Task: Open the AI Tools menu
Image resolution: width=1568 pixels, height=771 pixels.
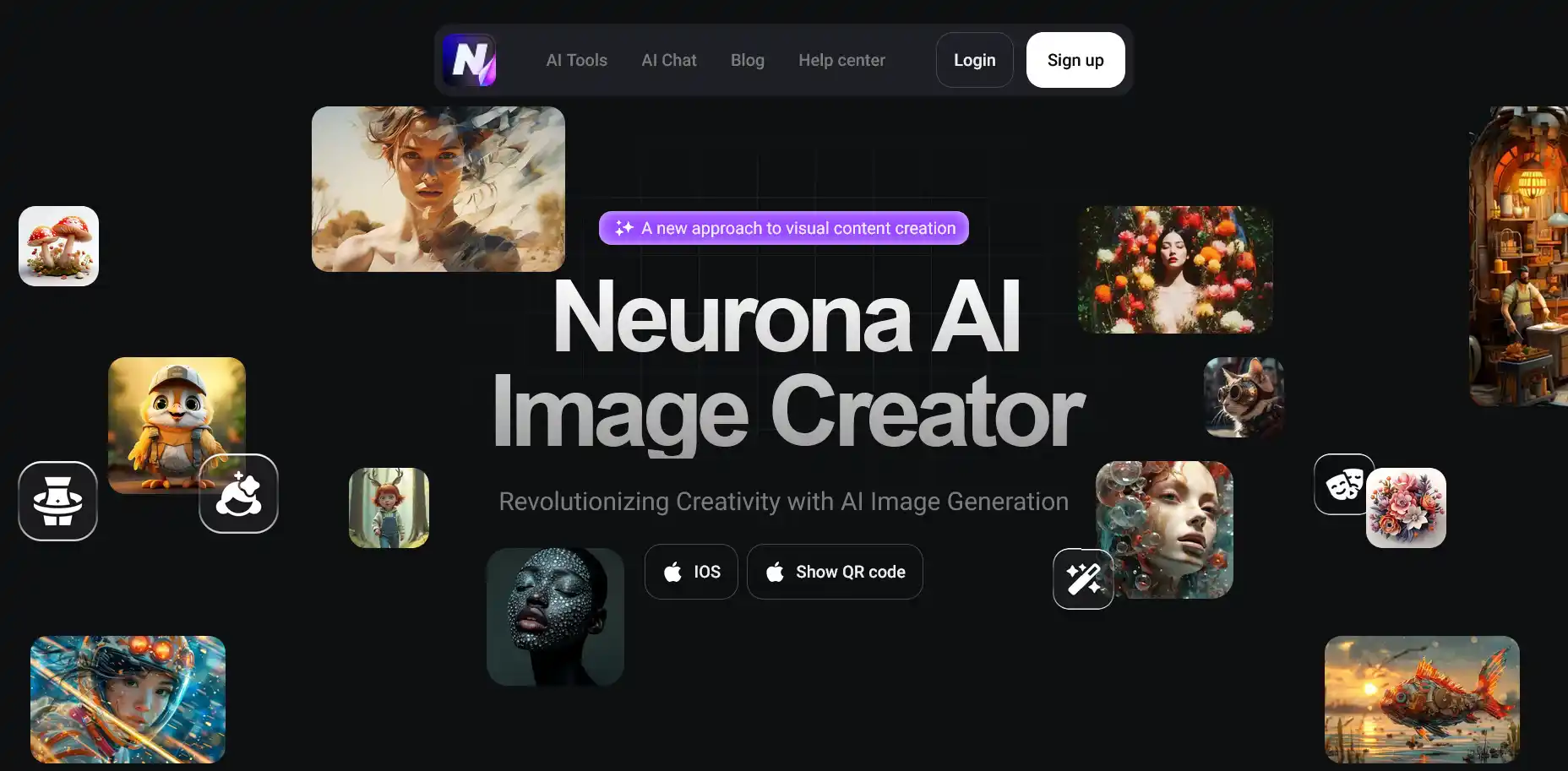Action: (x=576, y=60)
